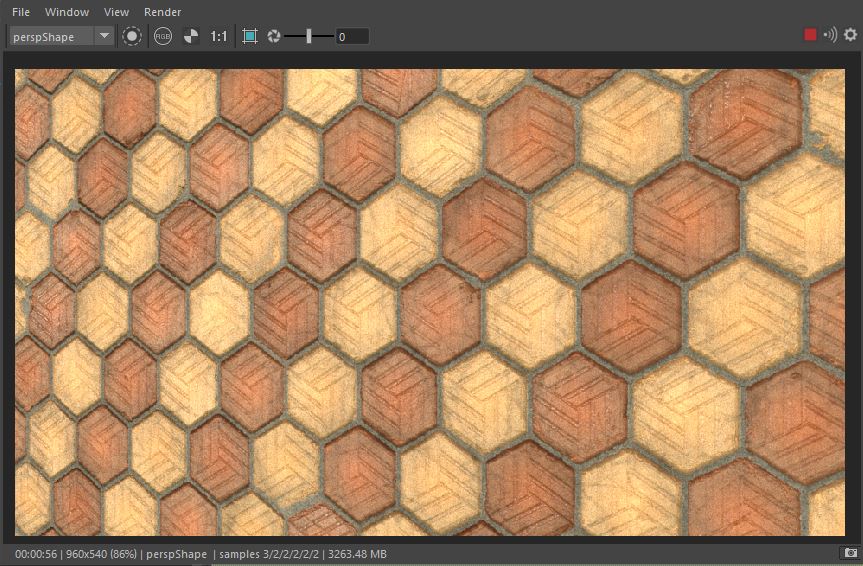Click the exposure slider handle
863x566 pixels.
tap(309, 36)
